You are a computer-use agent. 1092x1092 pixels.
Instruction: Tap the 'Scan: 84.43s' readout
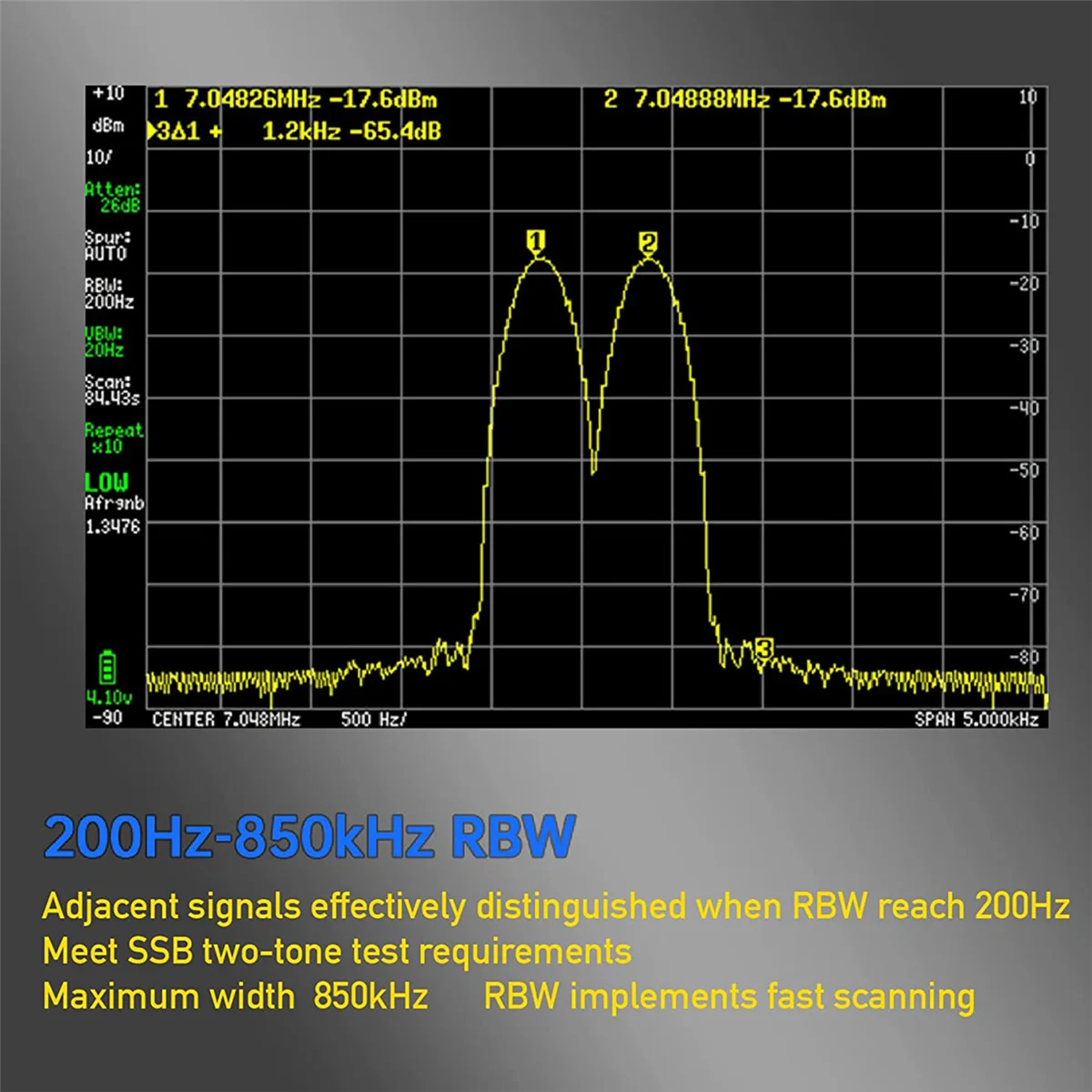(x=112, y=390)
